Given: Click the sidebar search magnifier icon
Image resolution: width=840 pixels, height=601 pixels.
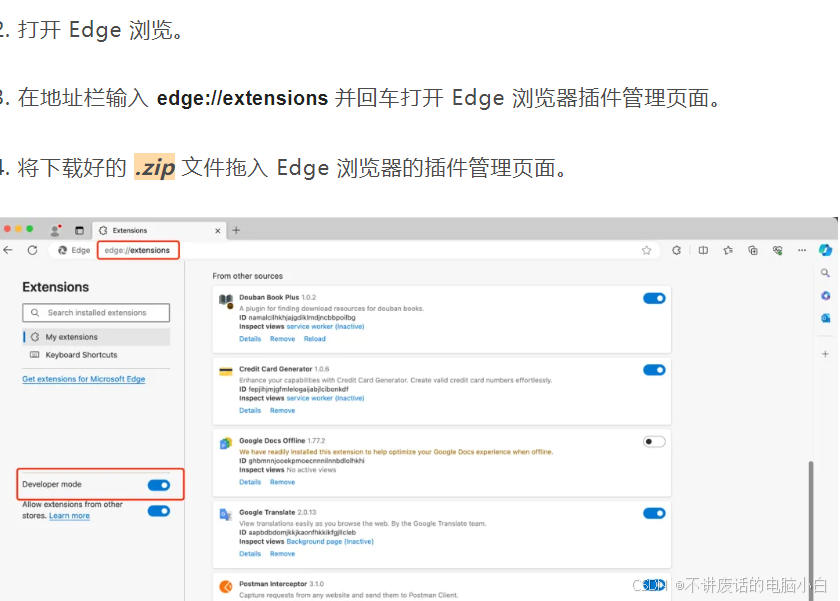Looking at the screenshot, I should pyautogui.click(x=825, y=273).
